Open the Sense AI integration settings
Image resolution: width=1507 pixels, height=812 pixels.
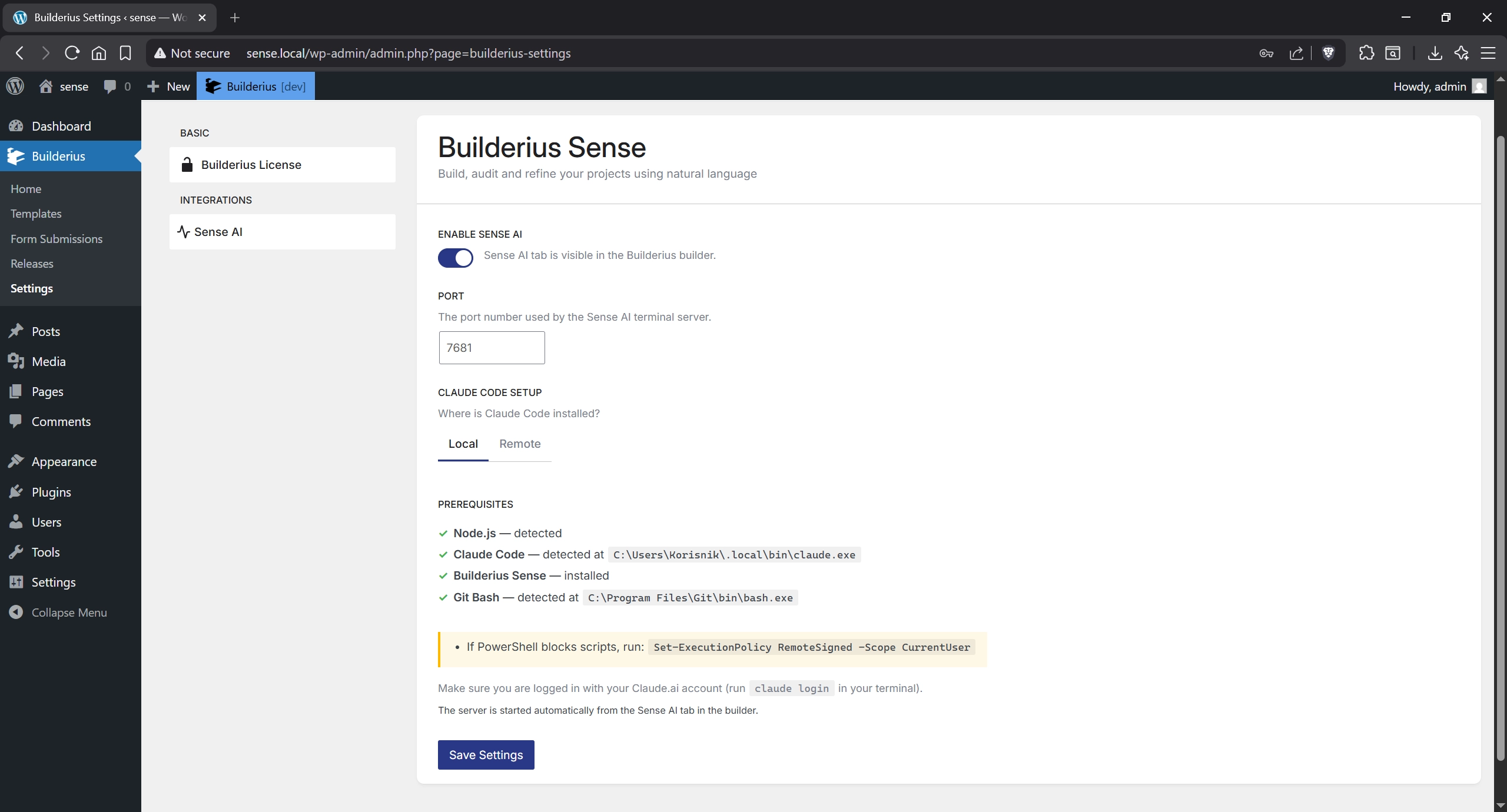pos(217,231)
